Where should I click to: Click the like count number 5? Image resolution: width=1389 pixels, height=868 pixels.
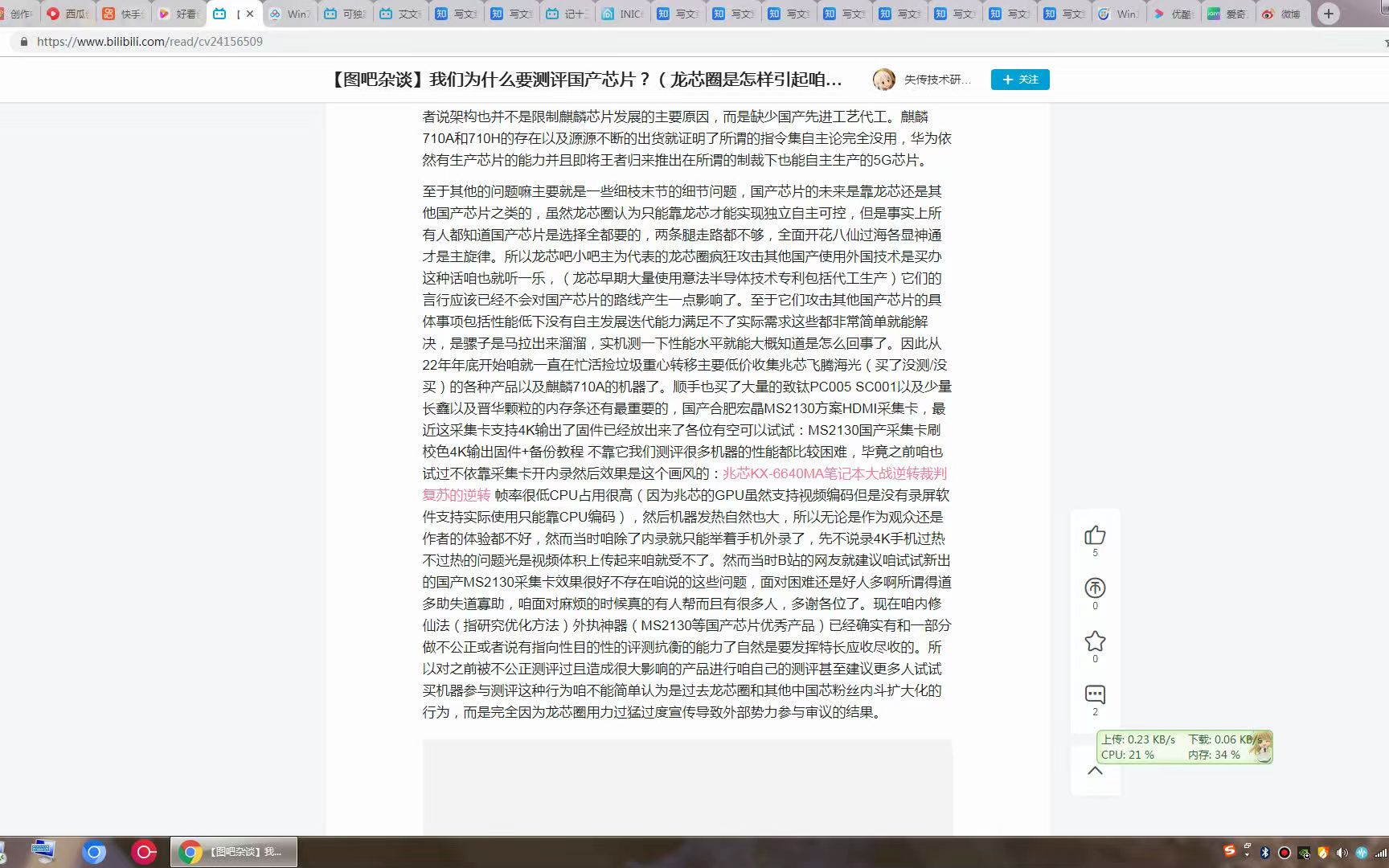point(1095,553)
